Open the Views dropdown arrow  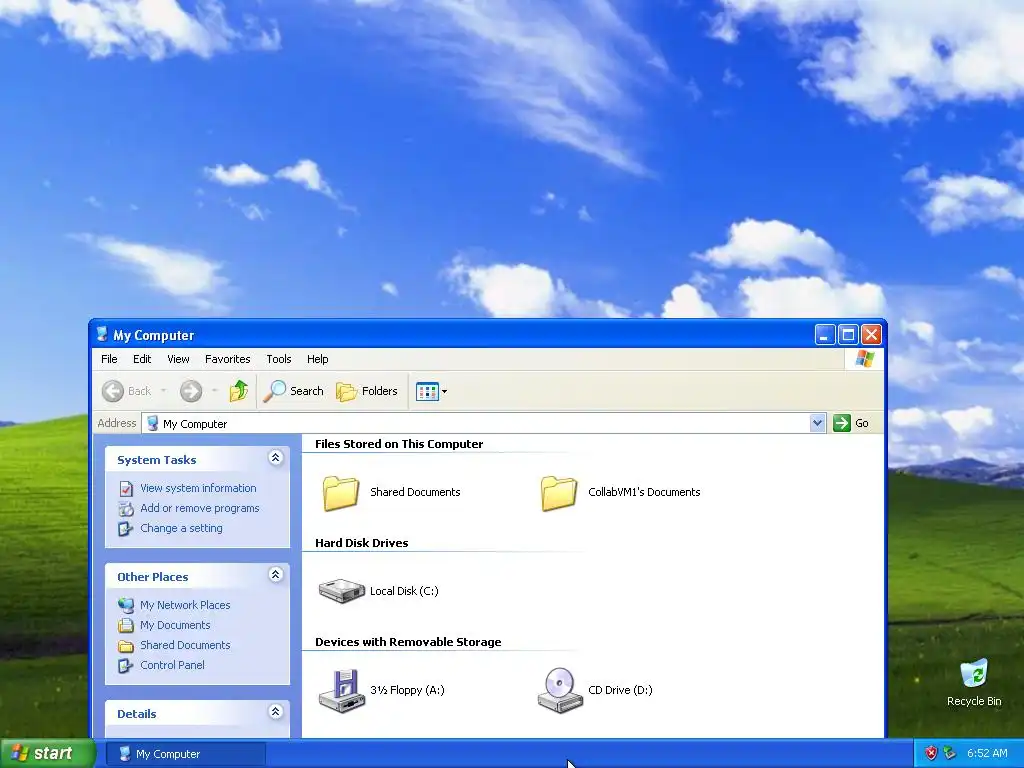click(x=445, y=392)
